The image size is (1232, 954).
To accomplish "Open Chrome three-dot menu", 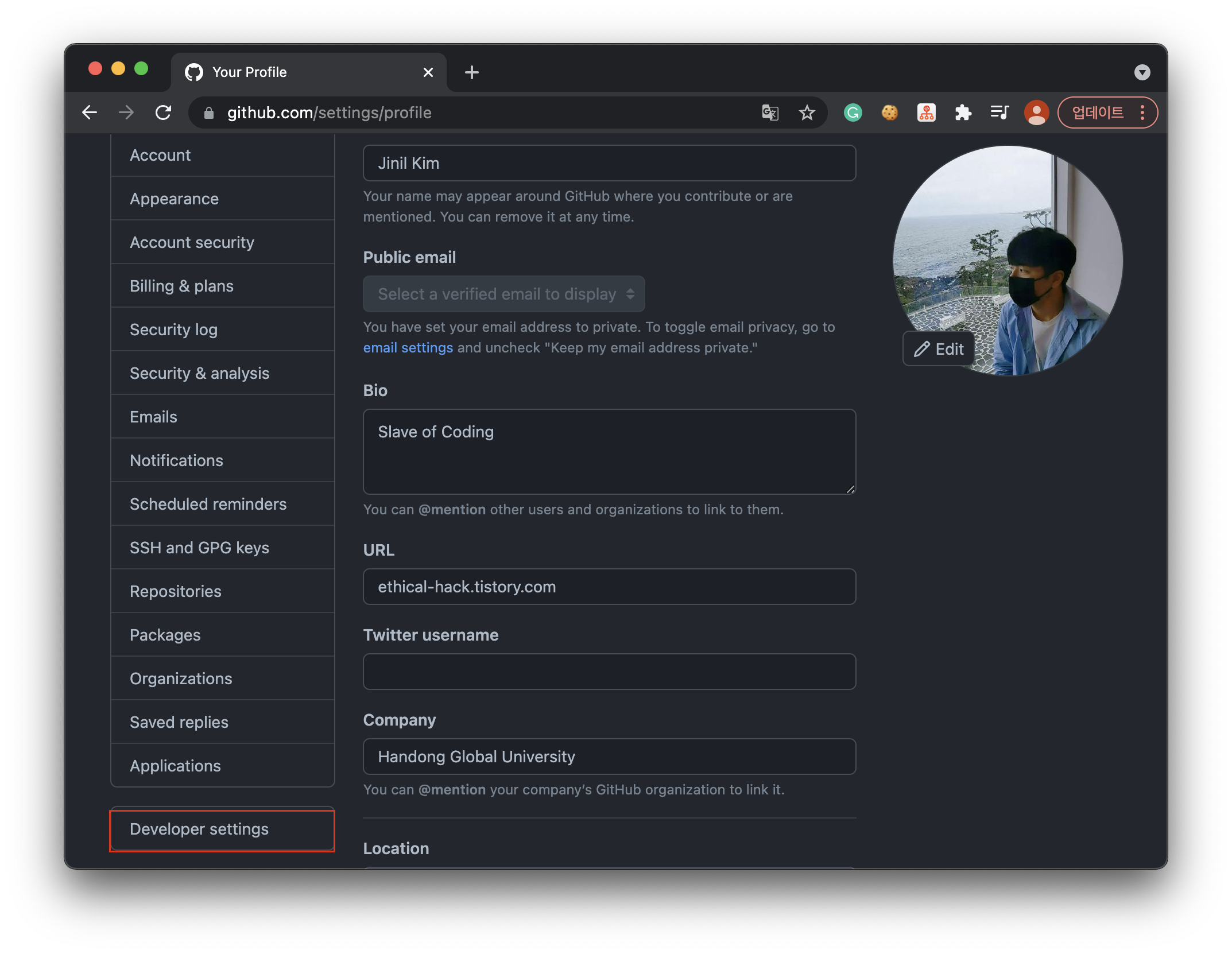I will 1142,113.
